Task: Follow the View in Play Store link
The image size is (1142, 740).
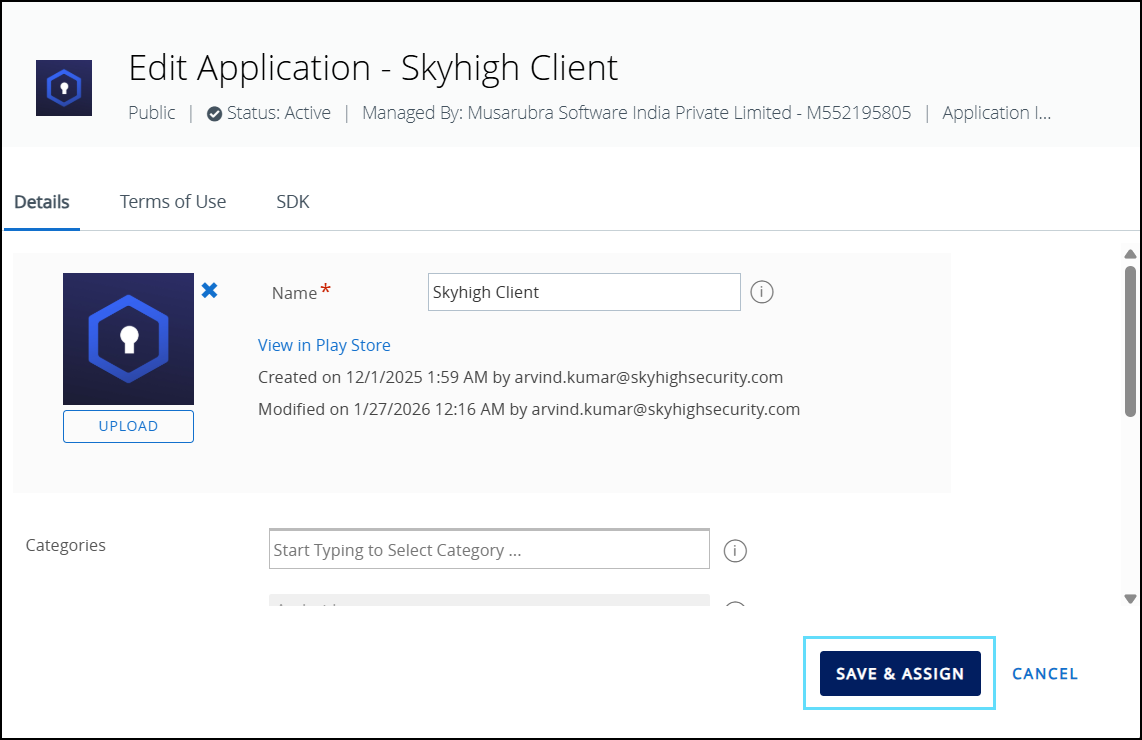Action: pyautogui.click(x=324, y=345)
